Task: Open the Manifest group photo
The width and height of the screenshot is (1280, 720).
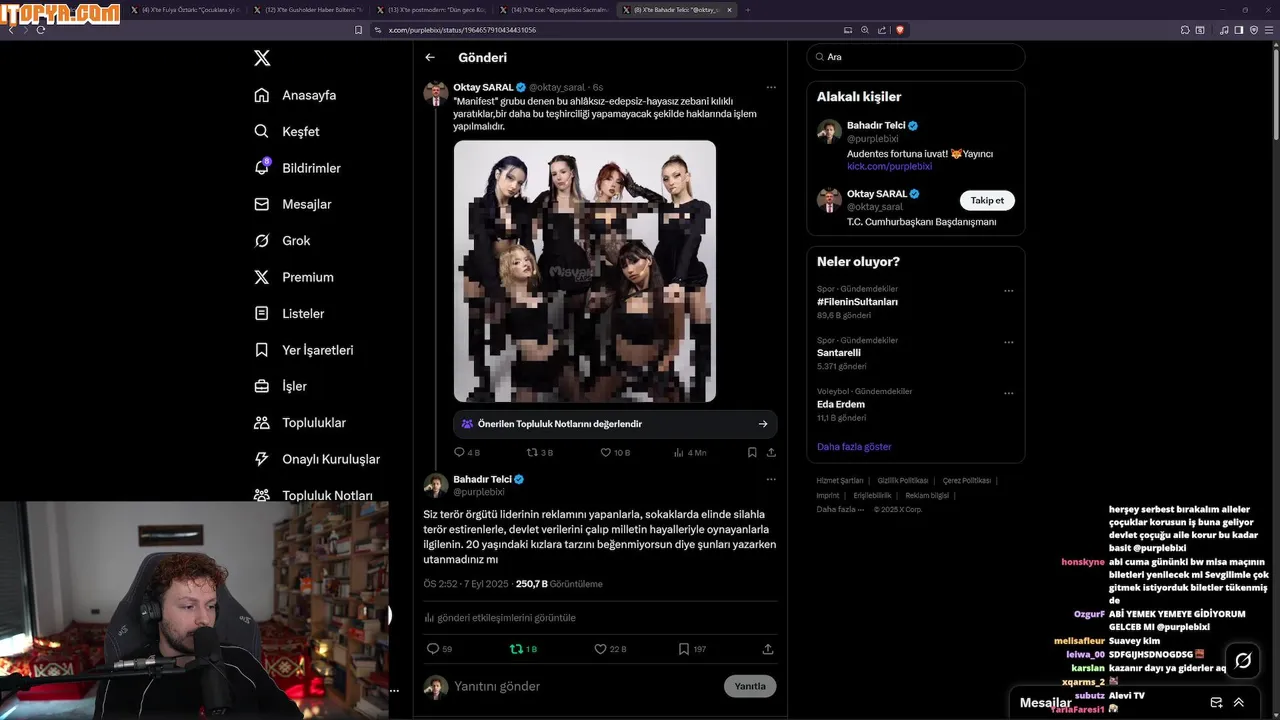Action: click(585, 271)
